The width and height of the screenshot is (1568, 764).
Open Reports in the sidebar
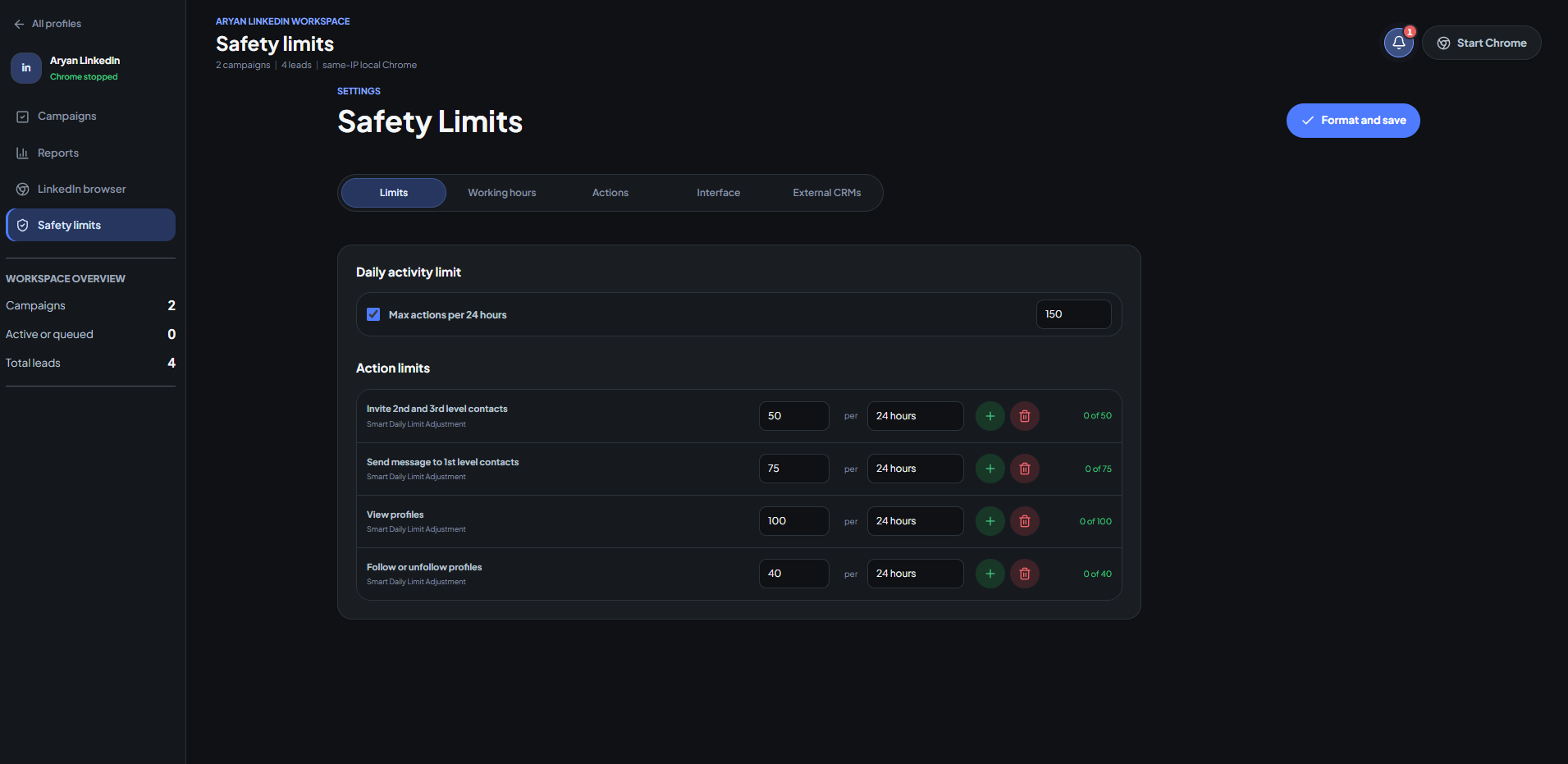click(x=90, y=153)
